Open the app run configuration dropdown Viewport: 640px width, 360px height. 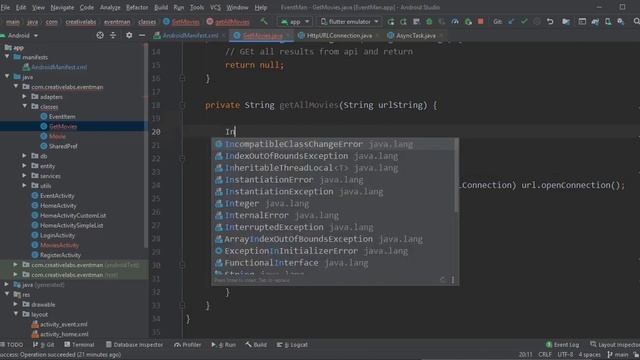[296, 22]
